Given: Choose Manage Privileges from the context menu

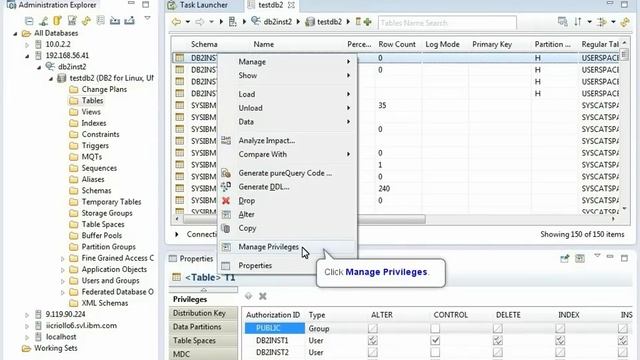Looking at the screenshot, I should 288,247.
